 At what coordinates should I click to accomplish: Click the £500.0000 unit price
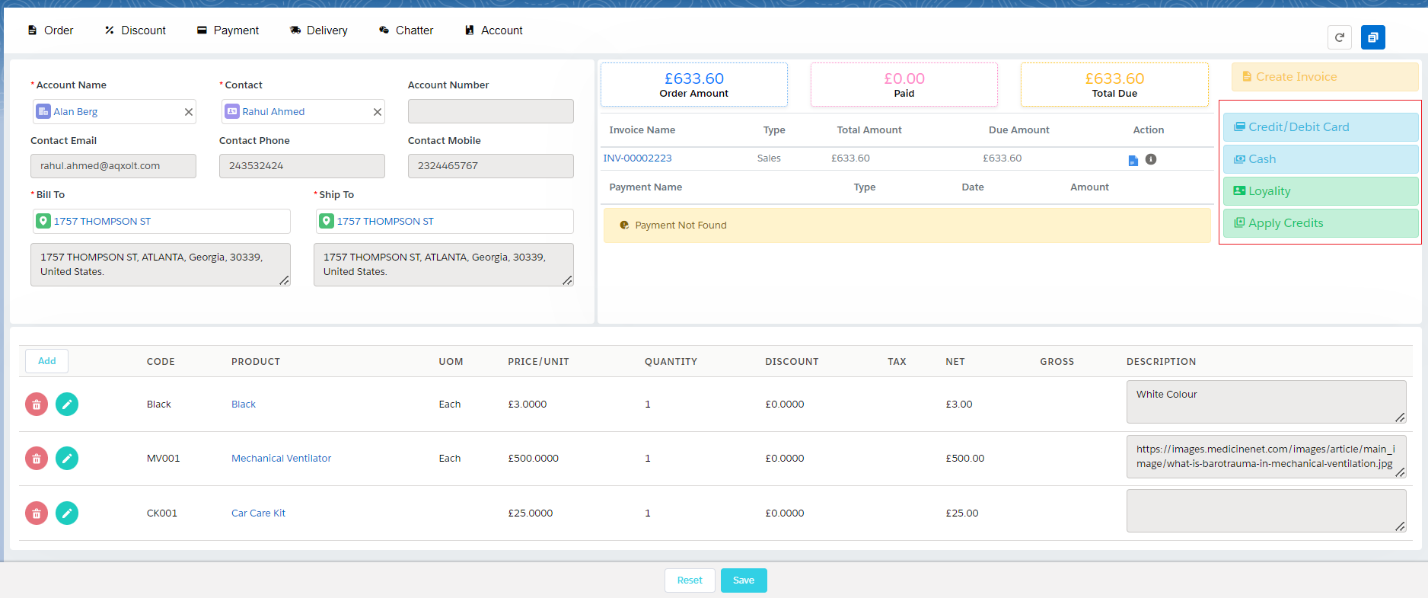[x=533, y=458]
